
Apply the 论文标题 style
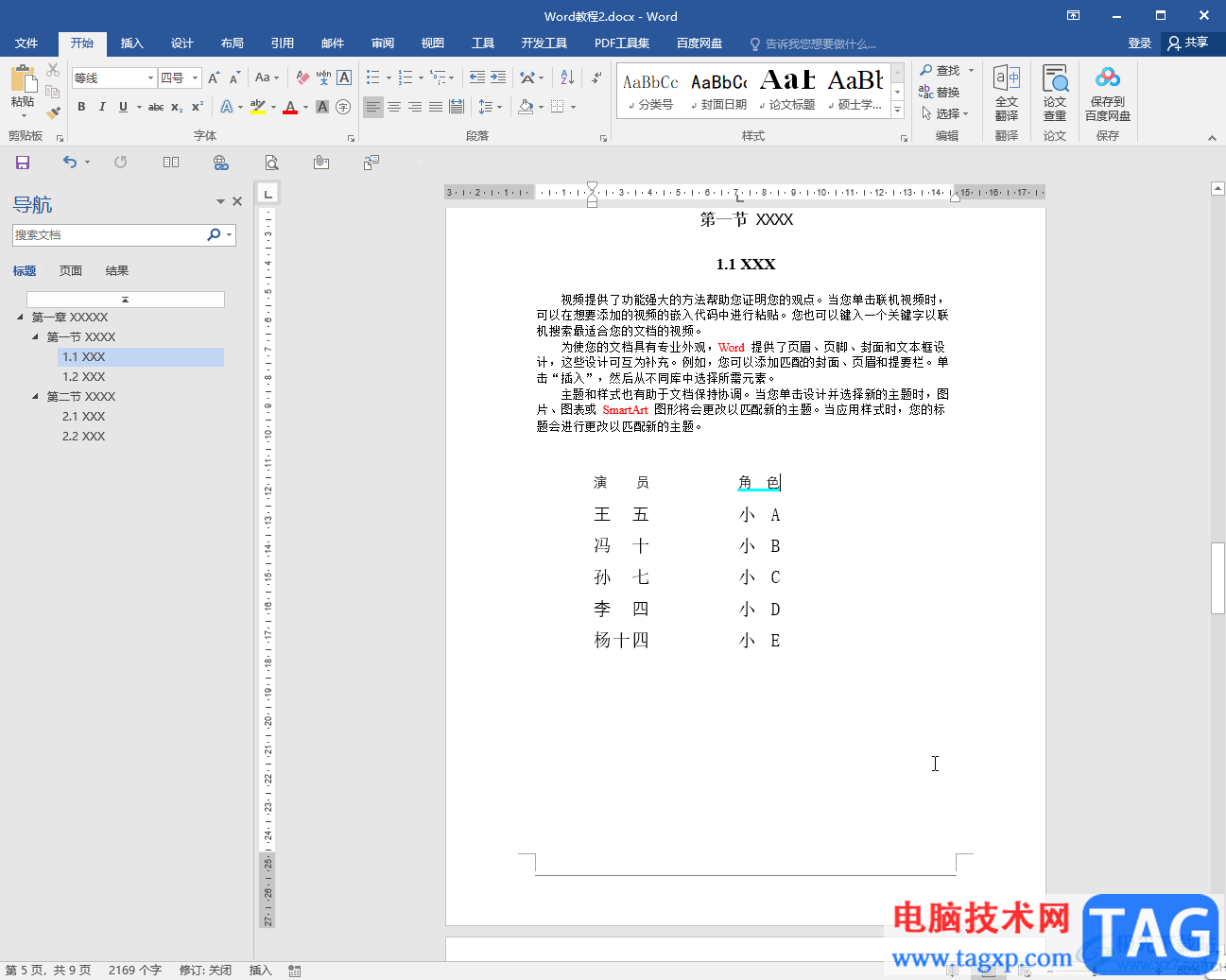pyautogui.click(x=787, y=91)
